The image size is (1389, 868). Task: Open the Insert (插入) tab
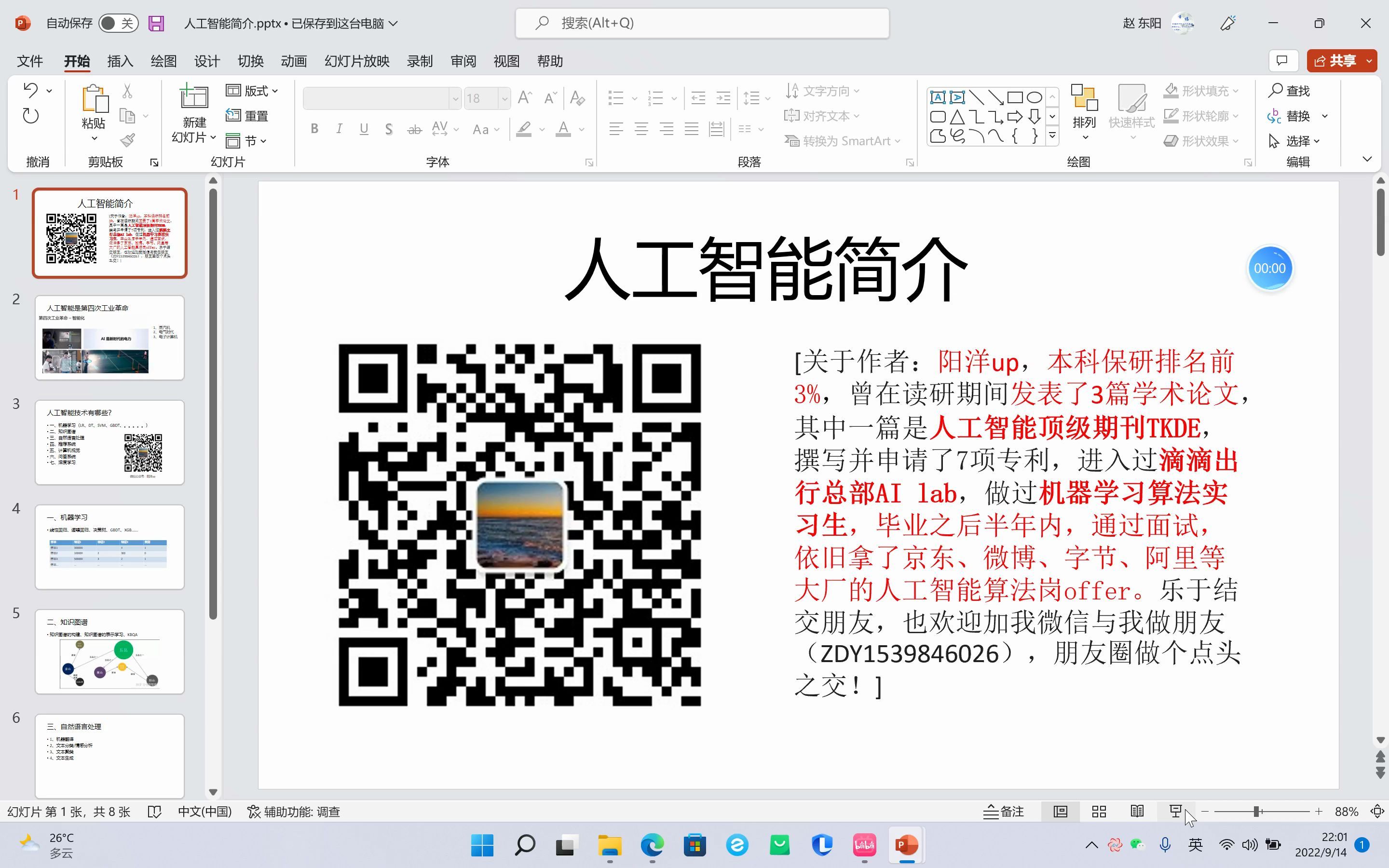[x=120, y=61]
